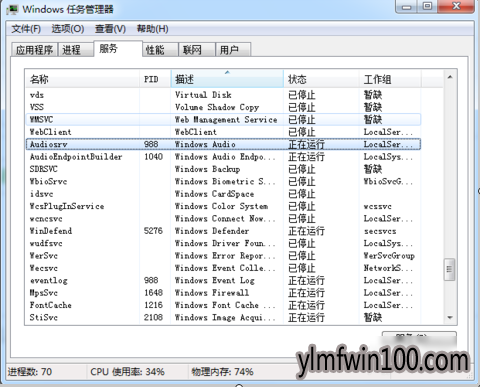480x387 pixels.
Task: Select the SDRSVC service row
Action: [x=223, y=169]
